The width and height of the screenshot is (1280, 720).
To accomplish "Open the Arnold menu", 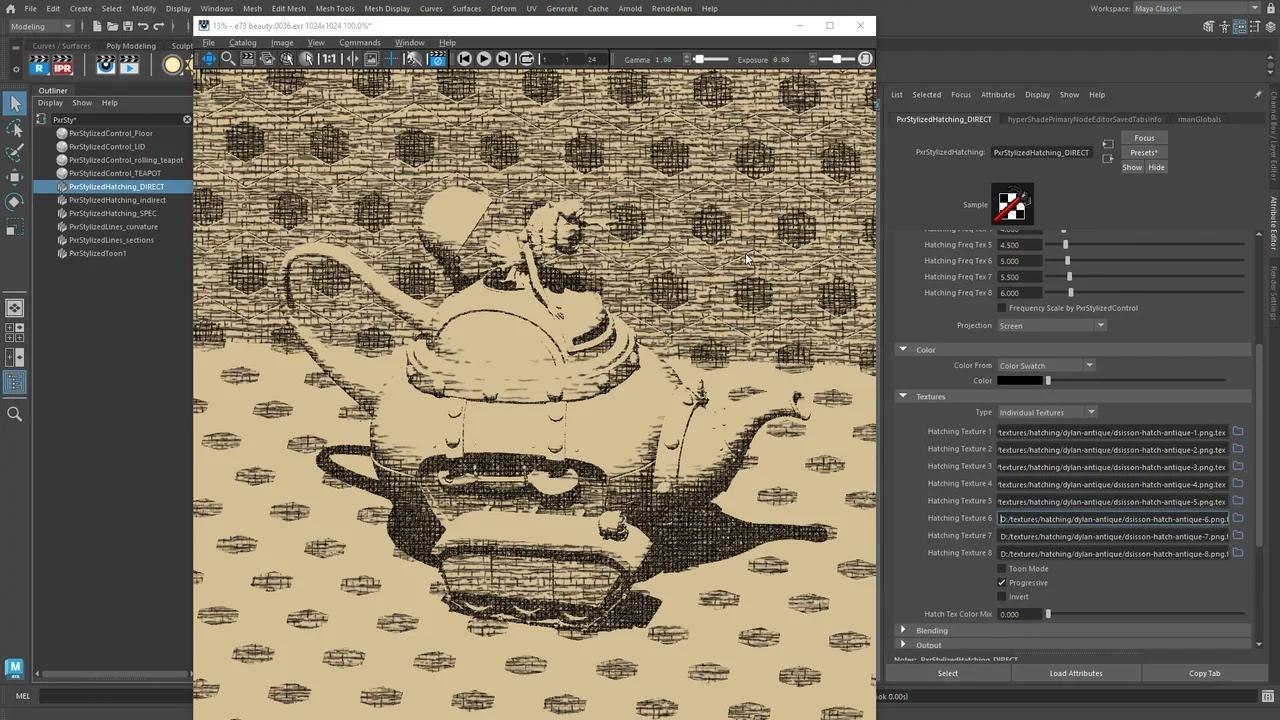I will click(x=630, y=8).
